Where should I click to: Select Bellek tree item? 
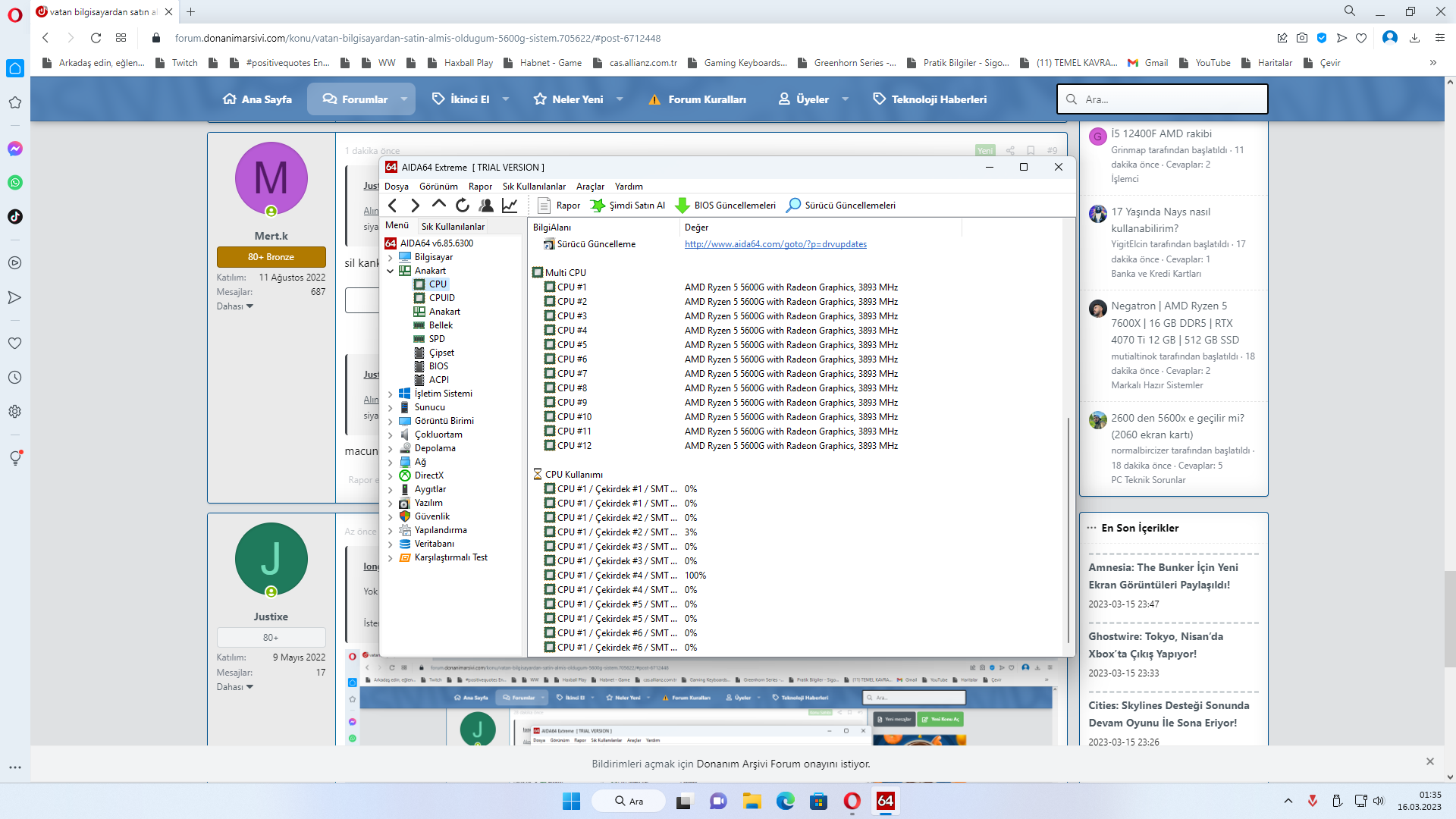coord(441,325)
